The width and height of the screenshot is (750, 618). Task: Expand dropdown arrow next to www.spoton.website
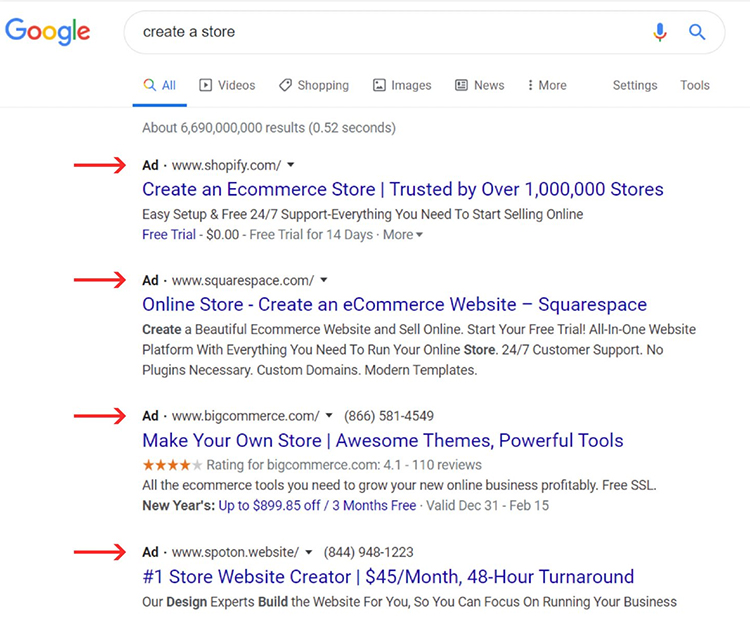309,552
